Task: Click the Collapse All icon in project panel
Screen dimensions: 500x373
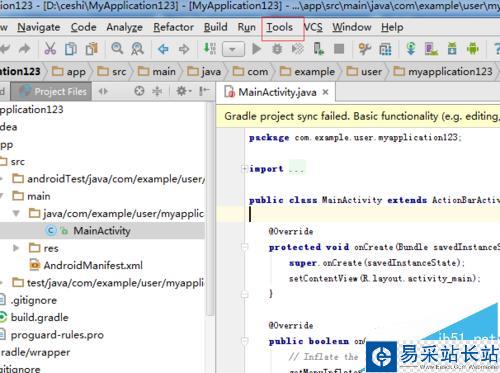Action: [x=157, y=91]
